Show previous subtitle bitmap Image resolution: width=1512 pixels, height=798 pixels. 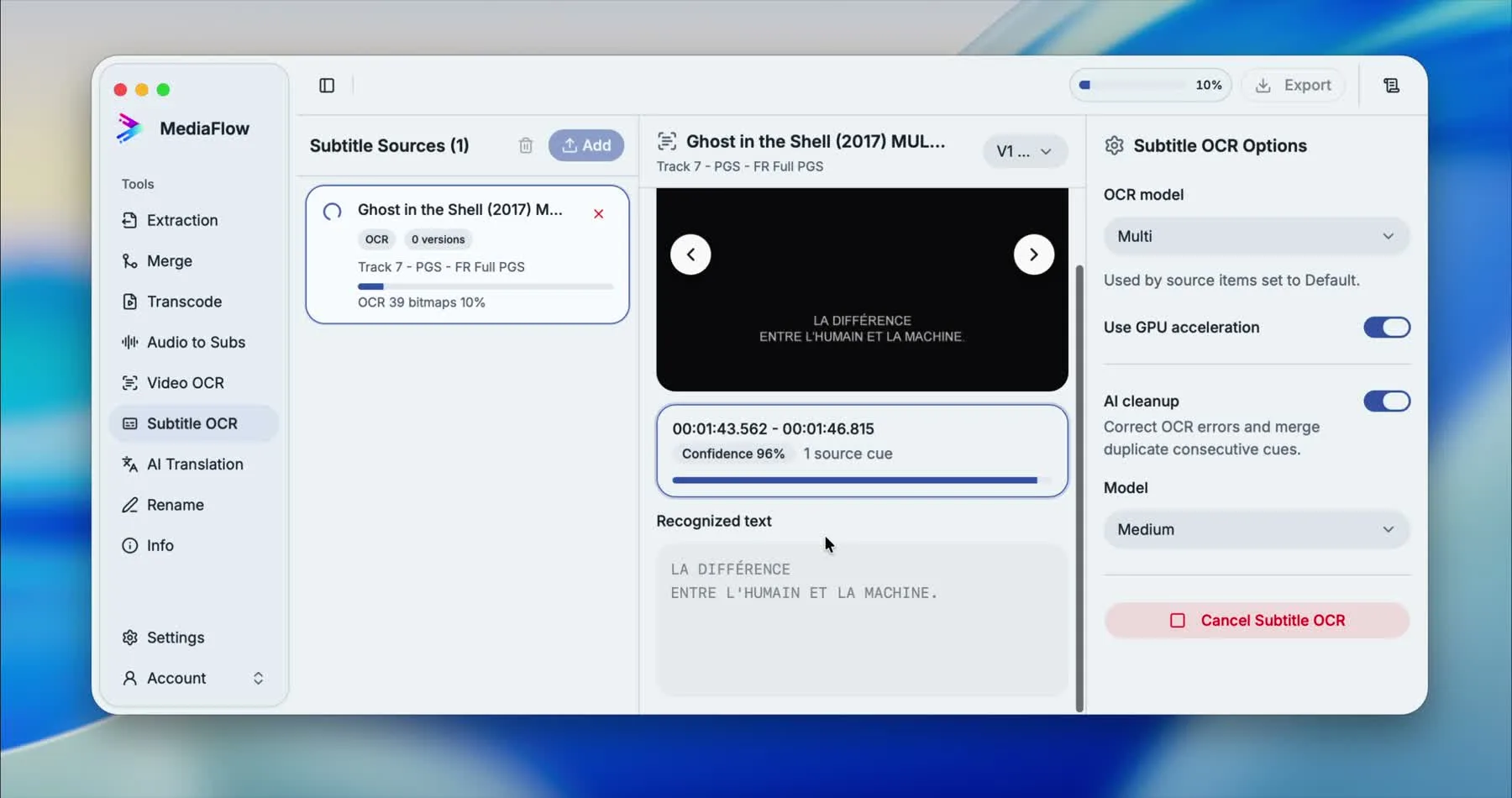690,255
